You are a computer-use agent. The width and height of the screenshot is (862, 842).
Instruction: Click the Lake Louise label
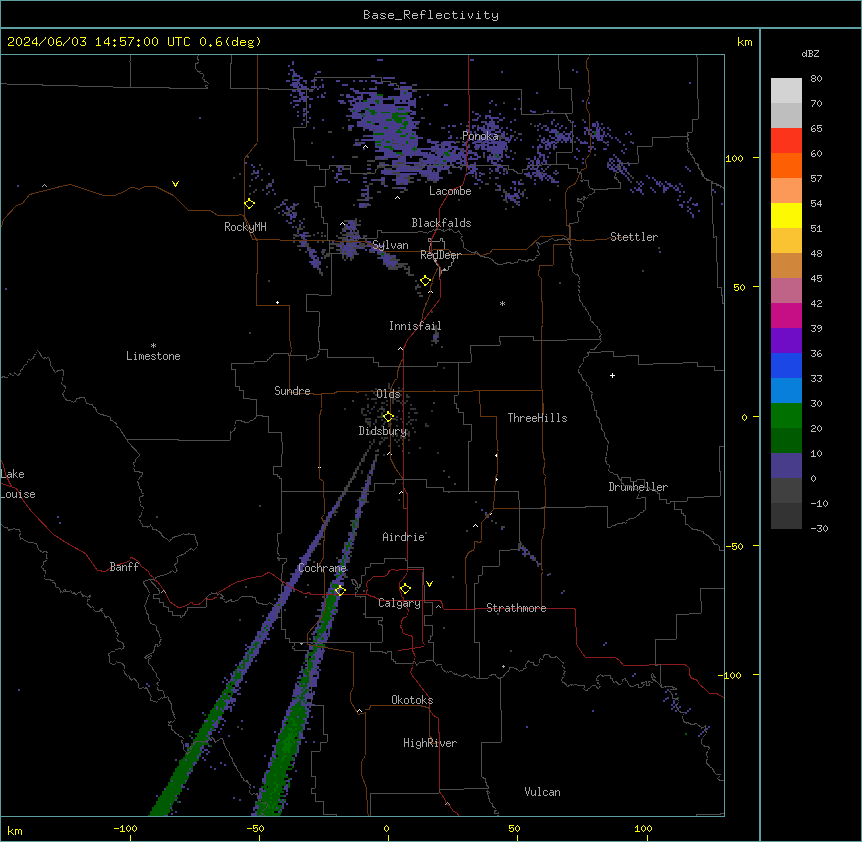click(18, 484)
